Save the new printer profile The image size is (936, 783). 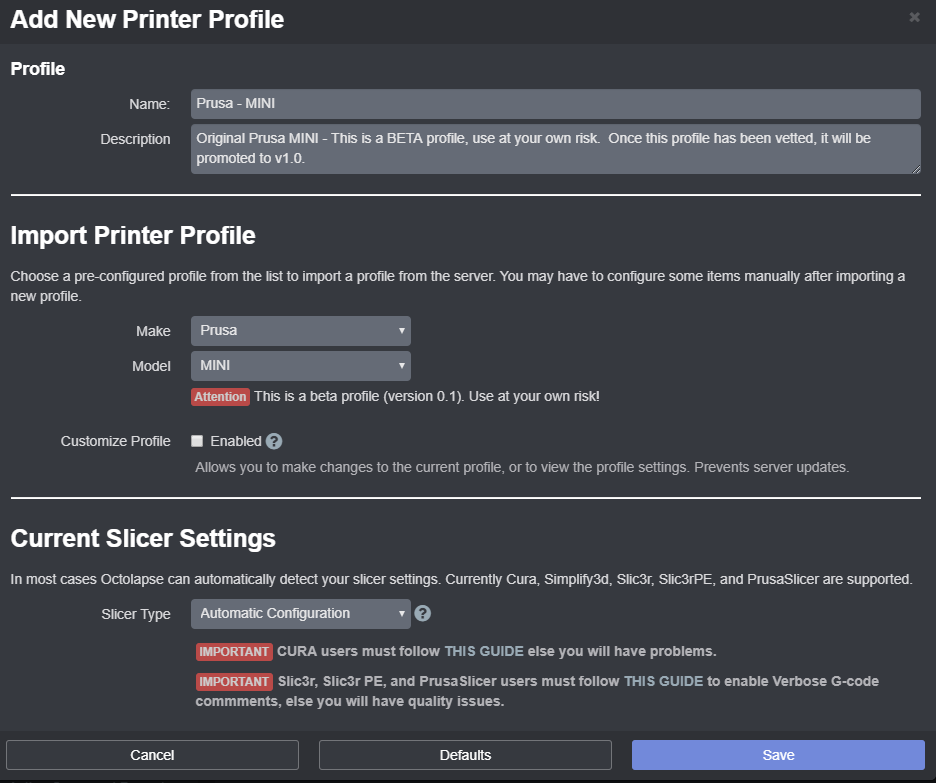pyautogui.click(x=778, y=755)
